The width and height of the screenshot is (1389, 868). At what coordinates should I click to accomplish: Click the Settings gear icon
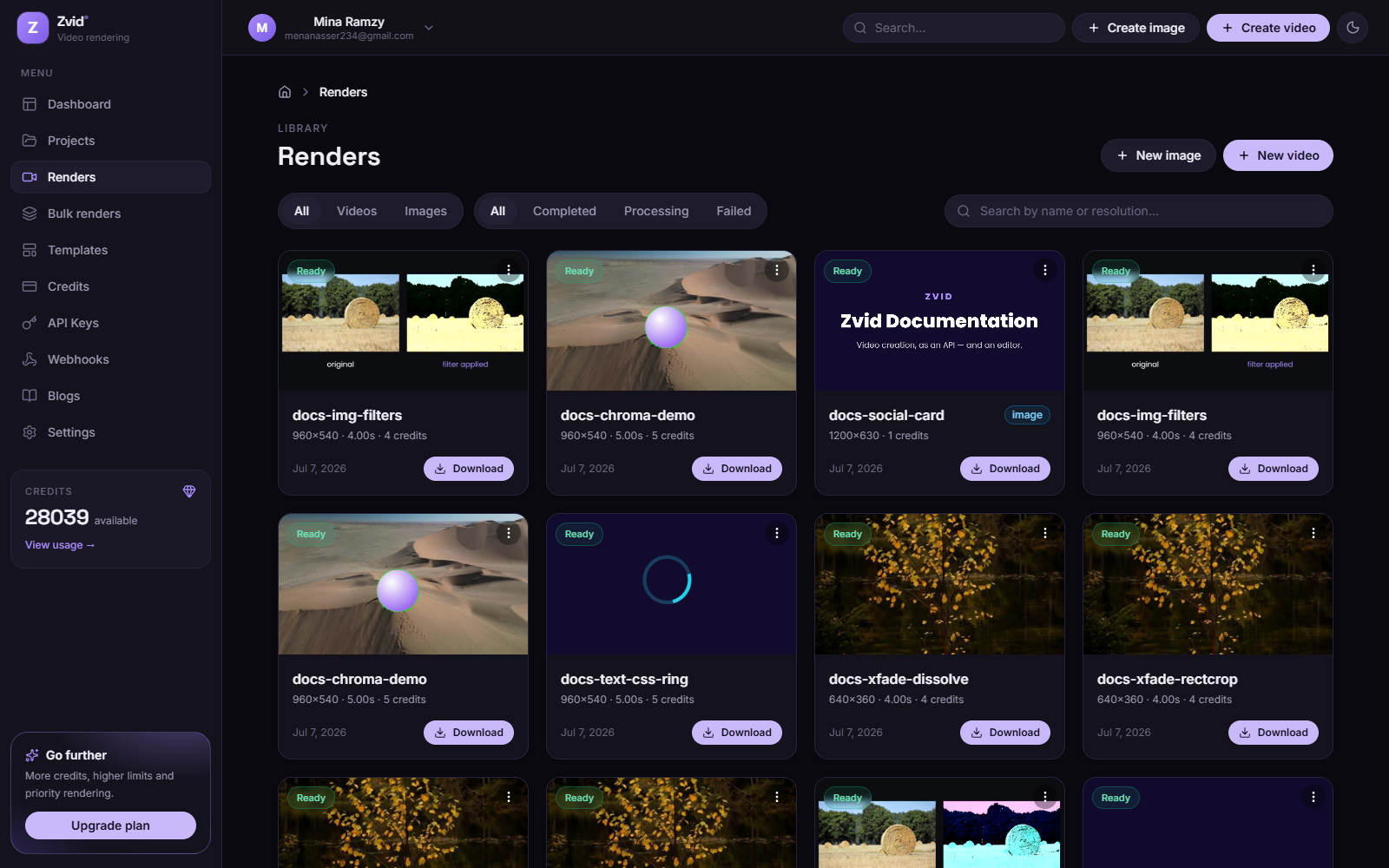pyautogui.click(x=30, y=432)
